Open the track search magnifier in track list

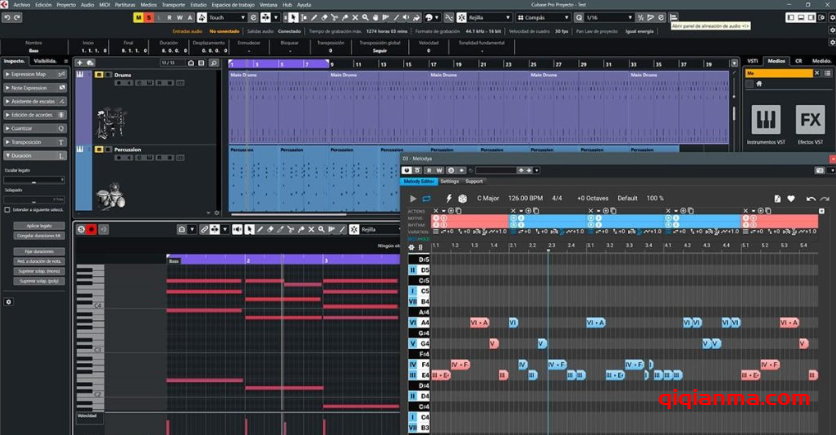[x=213, y=63]
